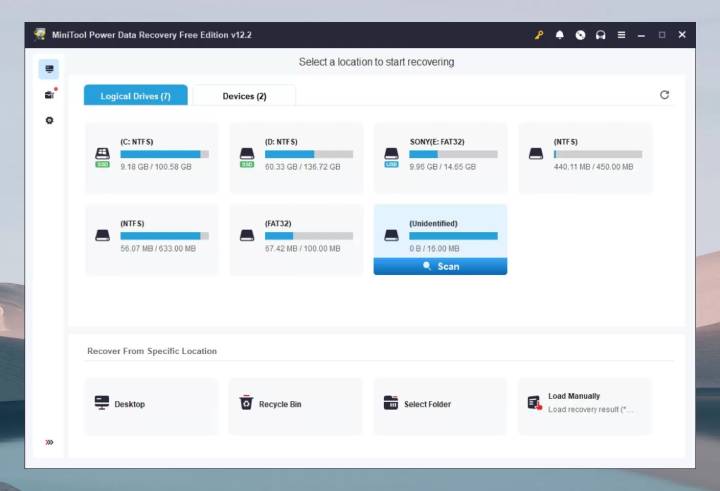Viewport: 720px width, 491px height.
Task: Click the gold key register icon
Action: [539, 35]
